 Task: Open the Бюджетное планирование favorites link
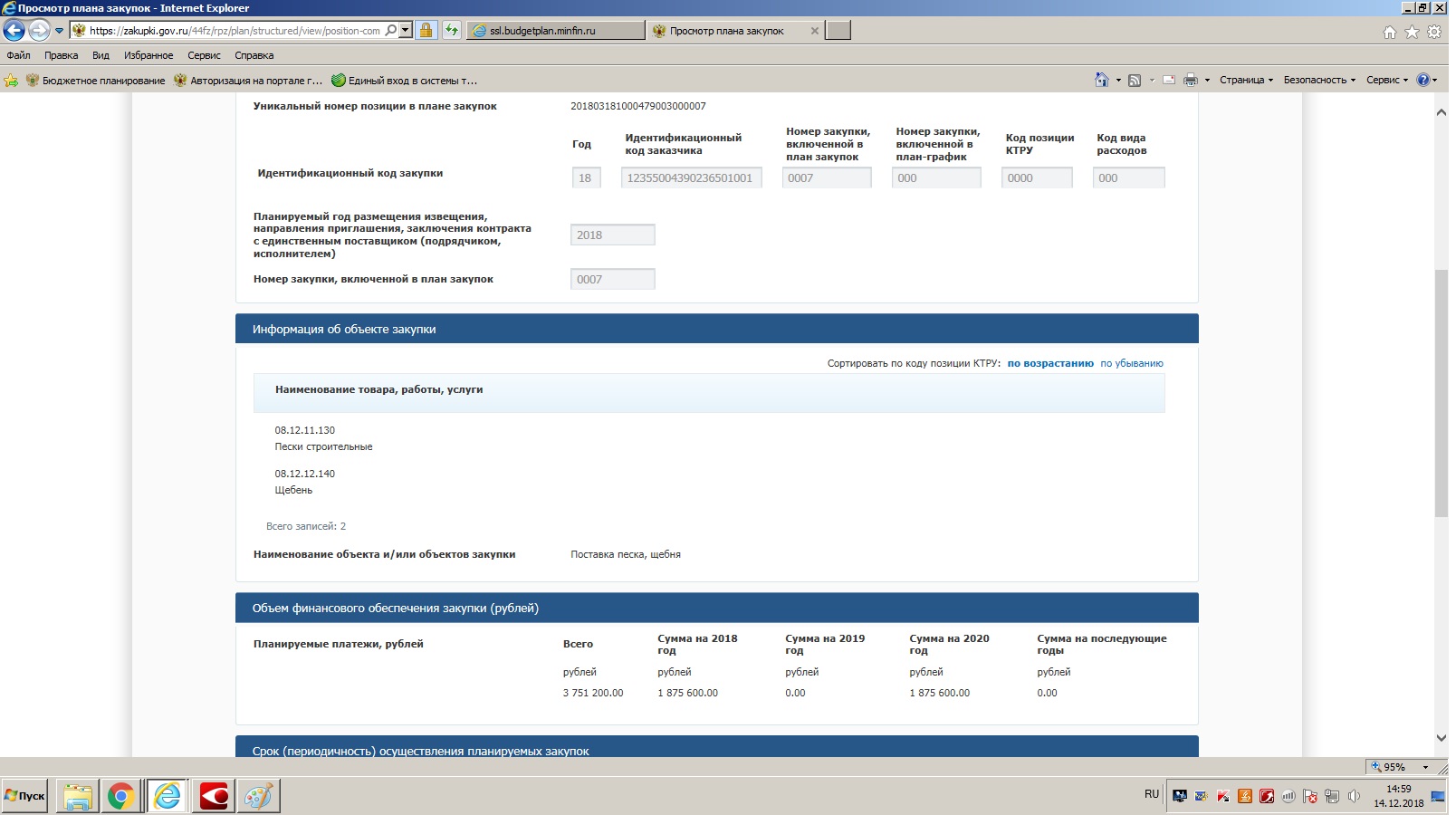[x=95, y=81]
